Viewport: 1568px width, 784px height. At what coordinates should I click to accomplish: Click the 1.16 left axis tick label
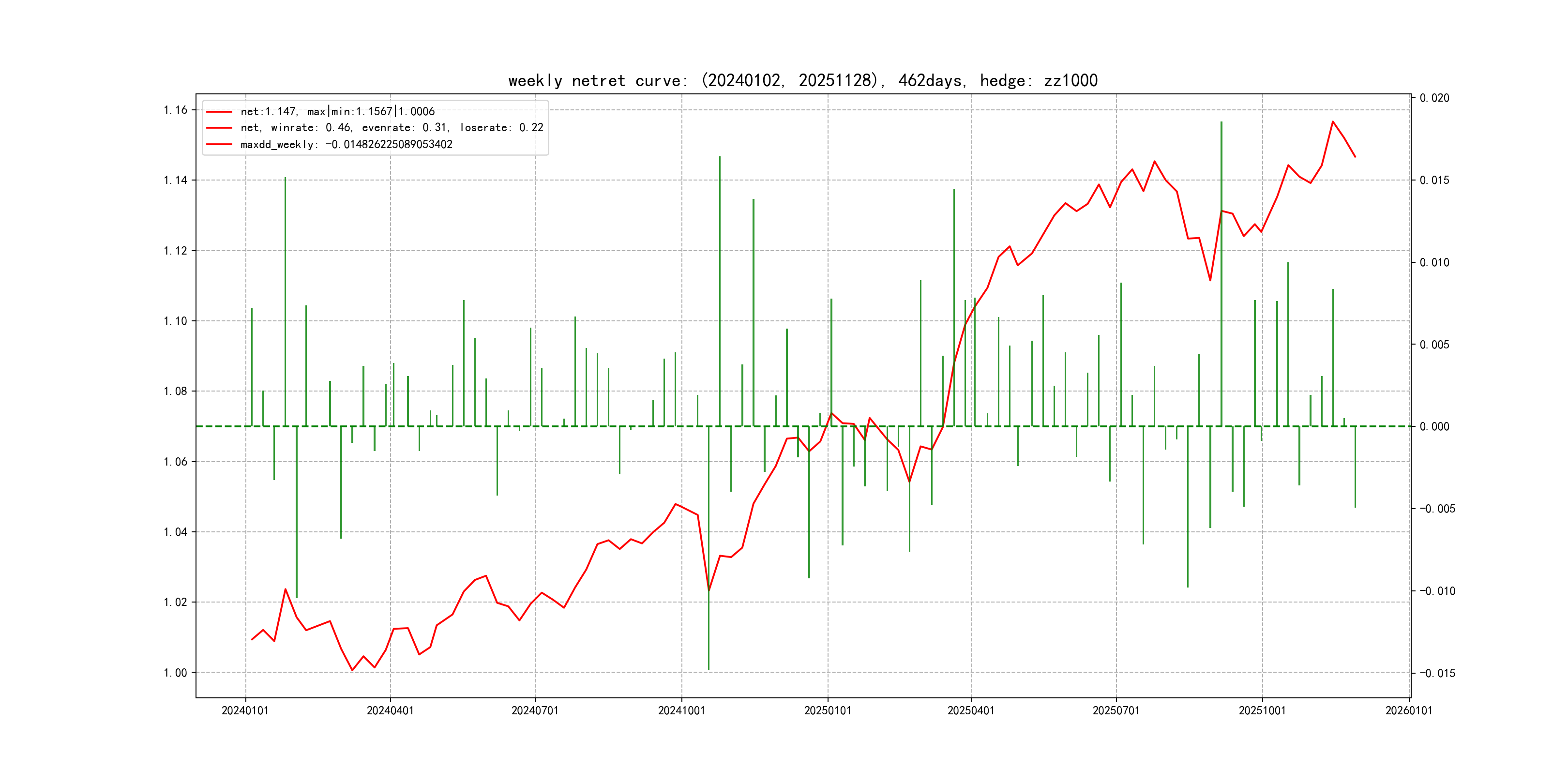(x=175, y=110)
